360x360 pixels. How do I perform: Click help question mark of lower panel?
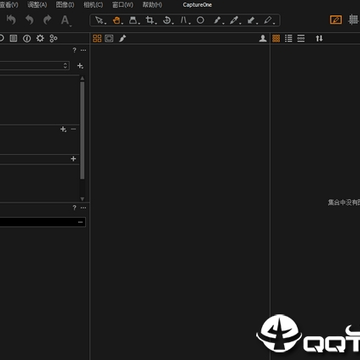tap(74, 208)
